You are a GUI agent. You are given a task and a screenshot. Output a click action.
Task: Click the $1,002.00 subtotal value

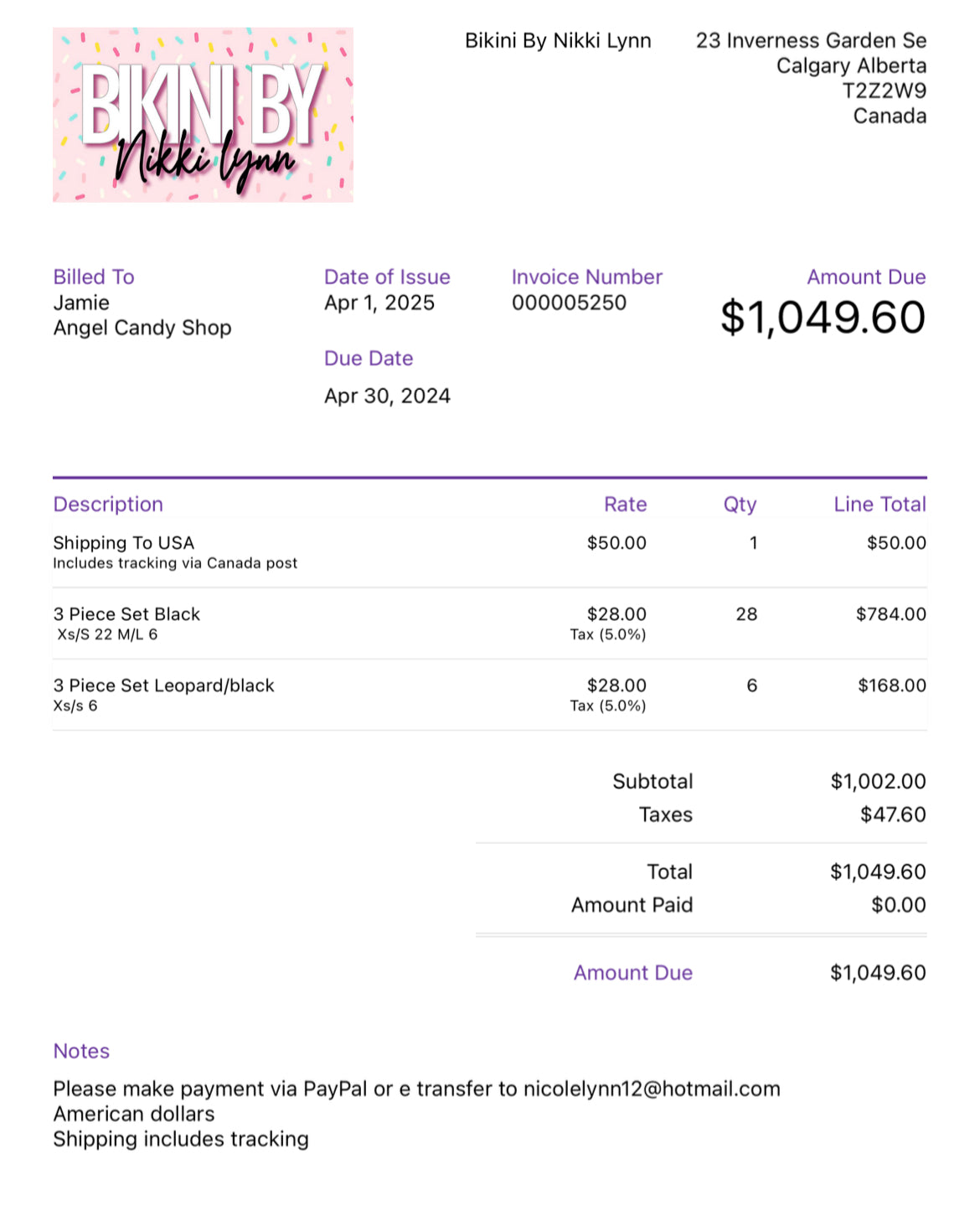[x=878, y=782]
